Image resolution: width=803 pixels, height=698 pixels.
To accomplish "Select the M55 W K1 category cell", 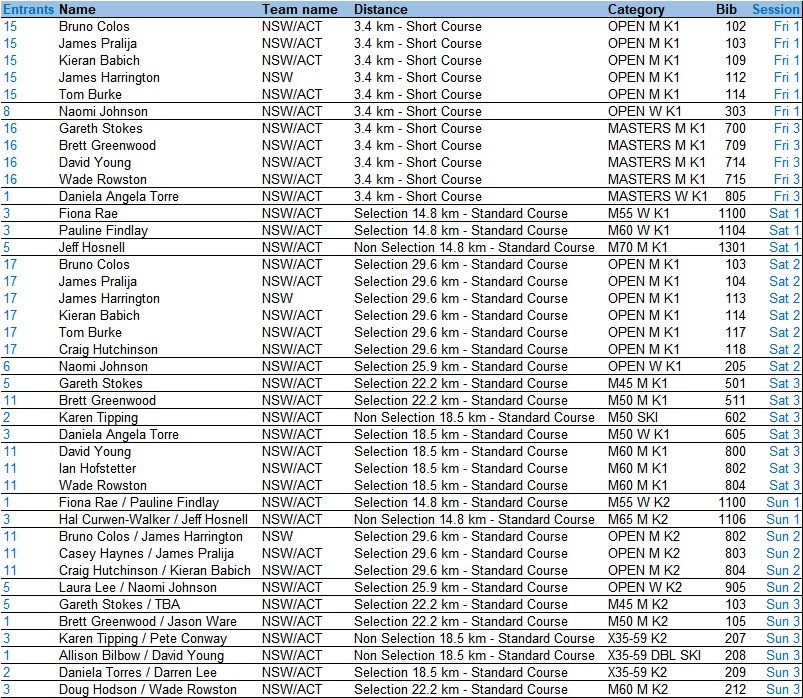I will (x=639, y=214).
